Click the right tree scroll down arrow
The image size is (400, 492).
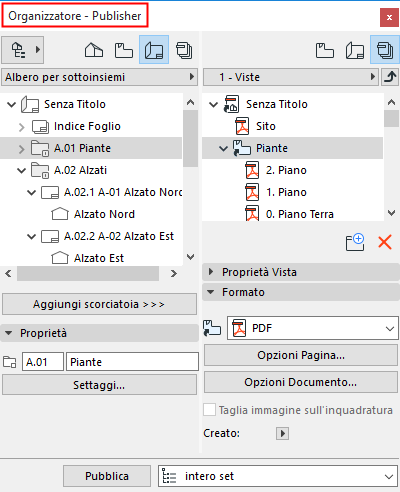point(392,212)
